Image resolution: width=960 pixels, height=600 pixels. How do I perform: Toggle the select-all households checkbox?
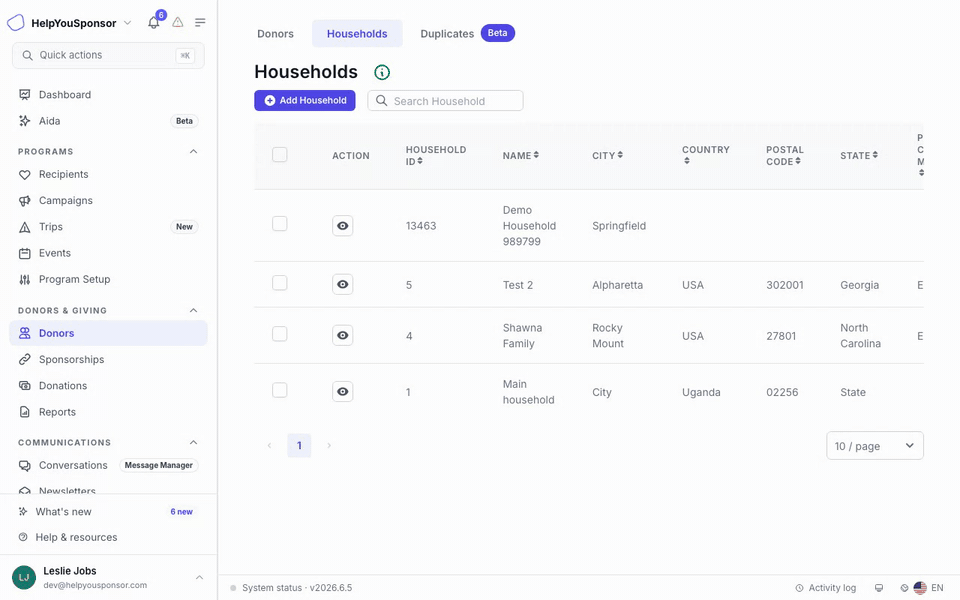click(280, 154)
